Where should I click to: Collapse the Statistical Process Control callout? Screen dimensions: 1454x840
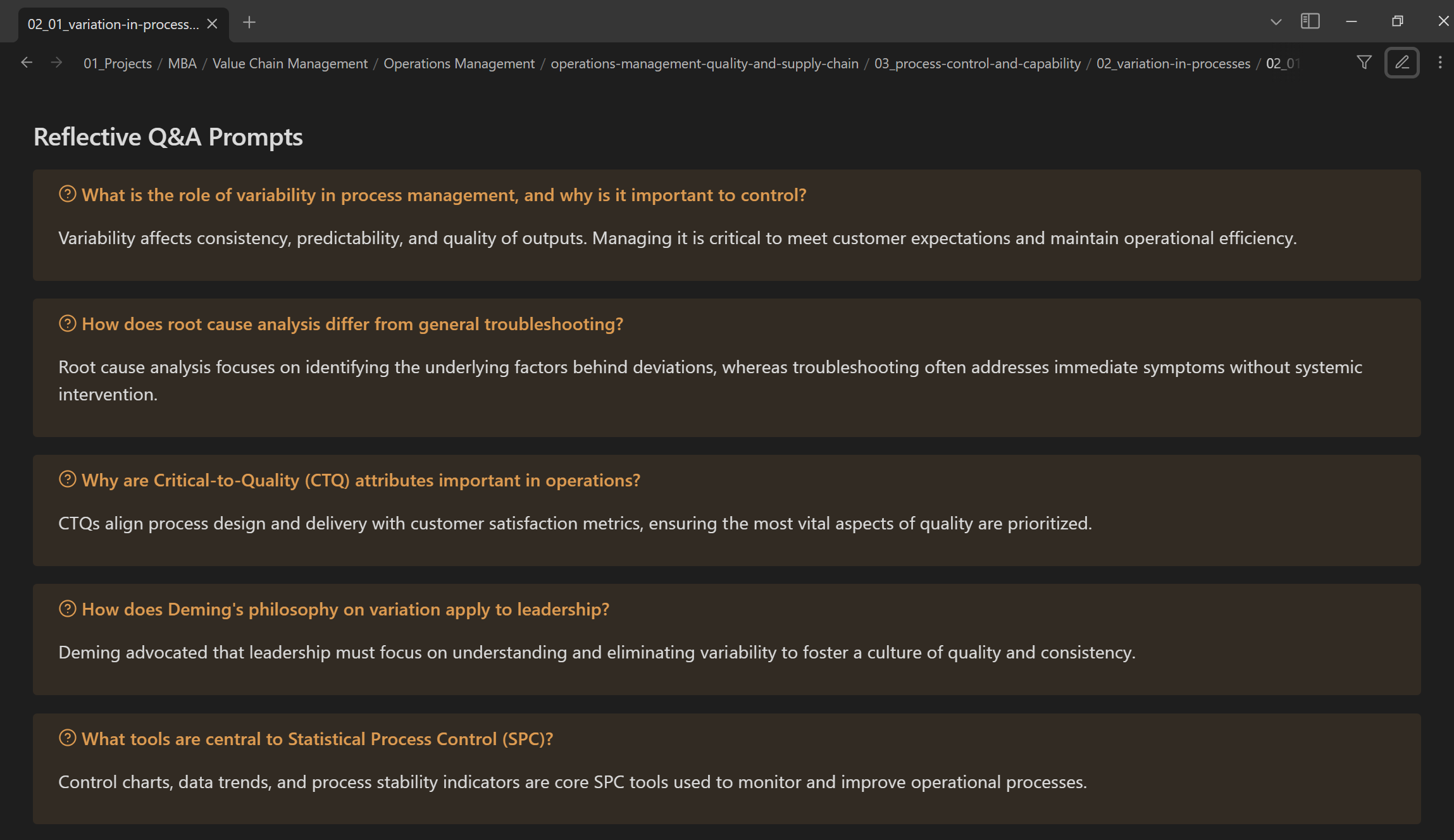tap(316, 739)
